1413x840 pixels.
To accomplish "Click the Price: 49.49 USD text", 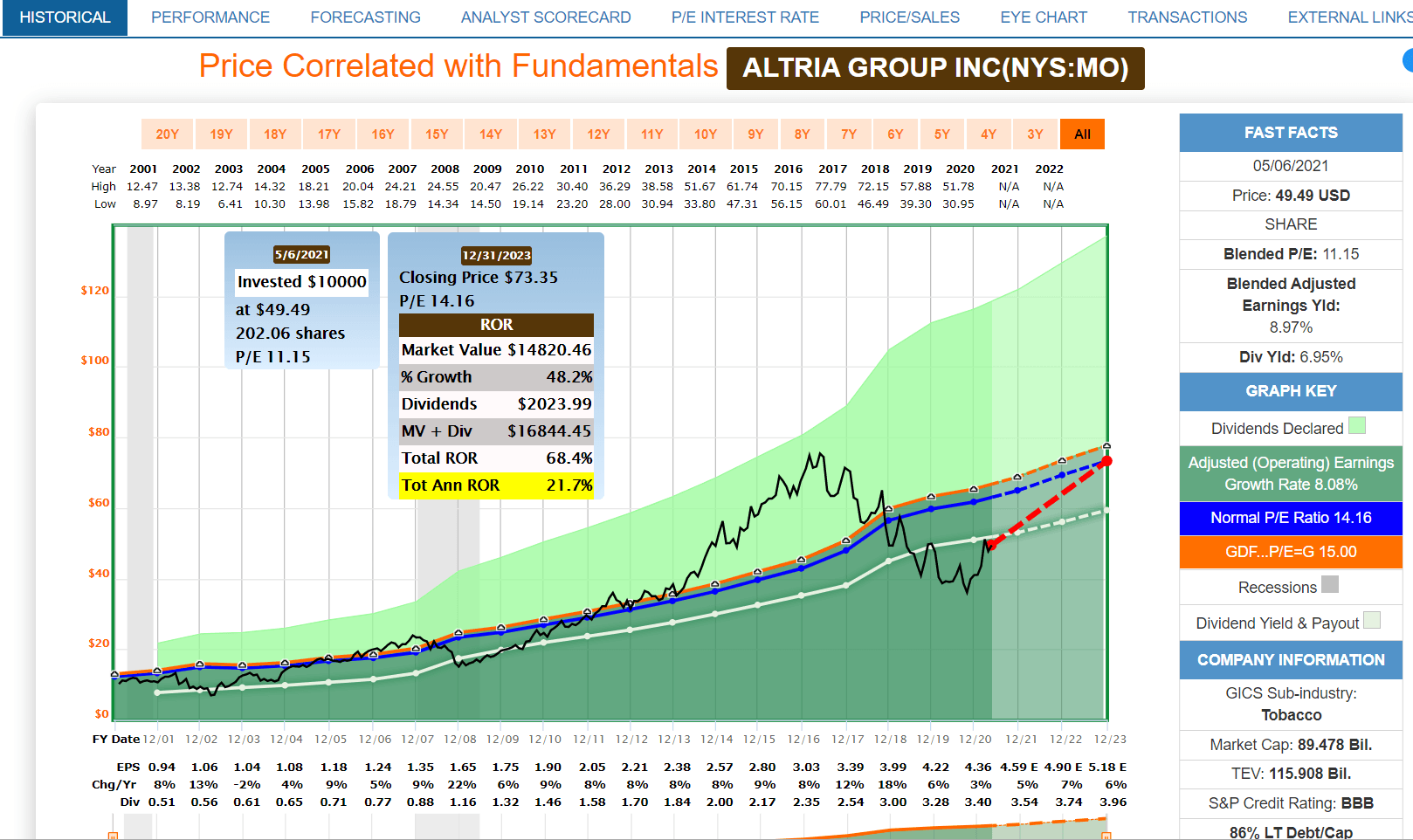I will (x=1291, y=196).
